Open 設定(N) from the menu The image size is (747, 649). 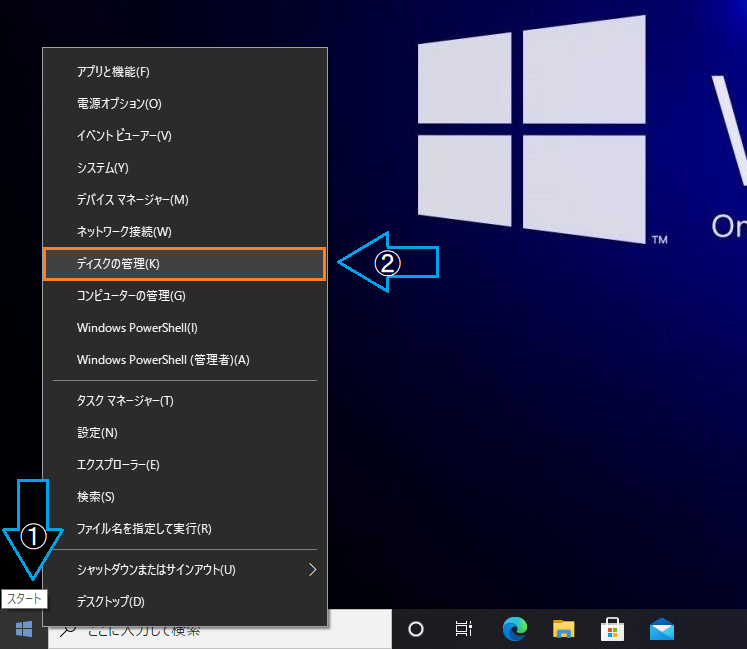(185, 433)
